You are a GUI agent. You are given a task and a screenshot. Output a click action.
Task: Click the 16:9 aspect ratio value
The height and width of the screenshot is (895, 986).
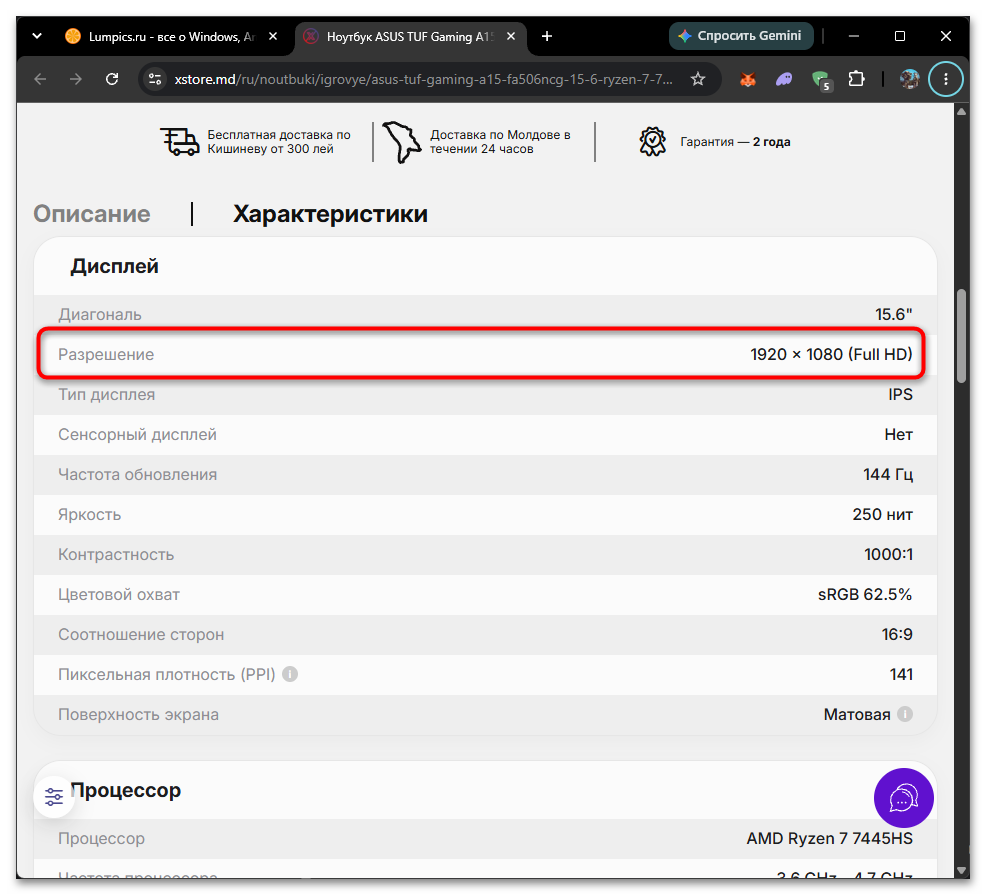(897, 635)
